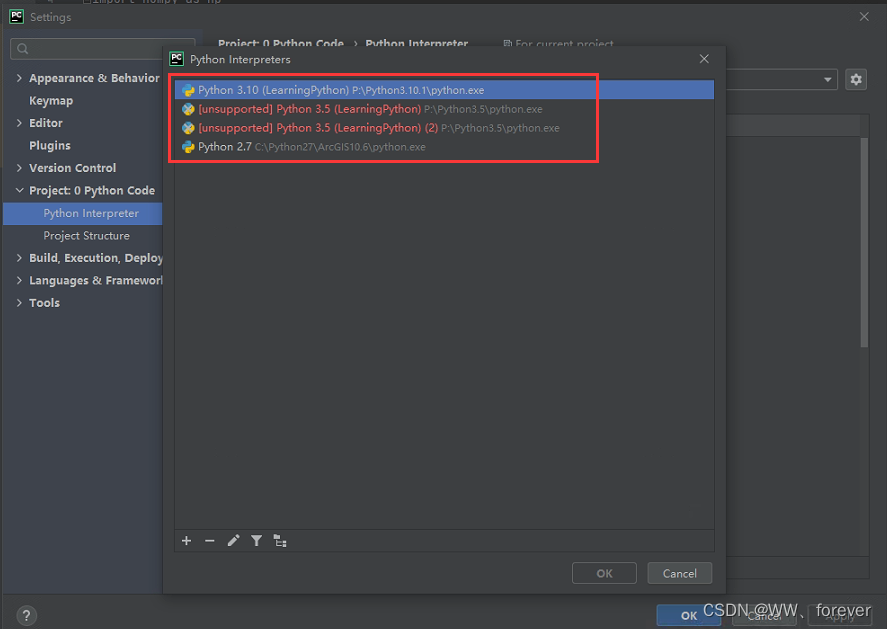Focus the Settings search field
This screenshot has height=629, width=887.
pos(103,49)
